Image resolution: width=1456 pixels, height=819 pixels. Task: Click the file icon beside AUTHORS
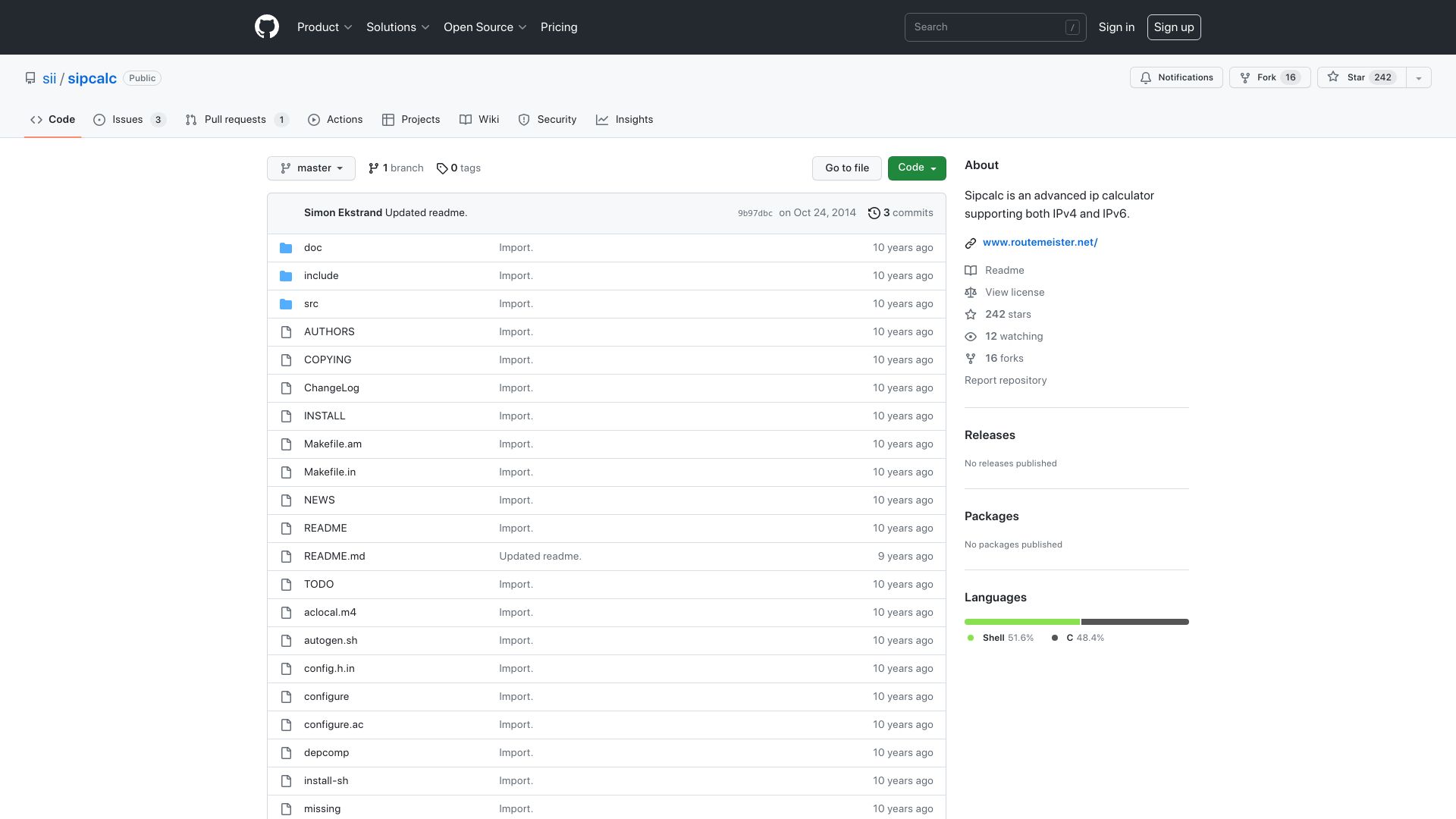point(286,332)
